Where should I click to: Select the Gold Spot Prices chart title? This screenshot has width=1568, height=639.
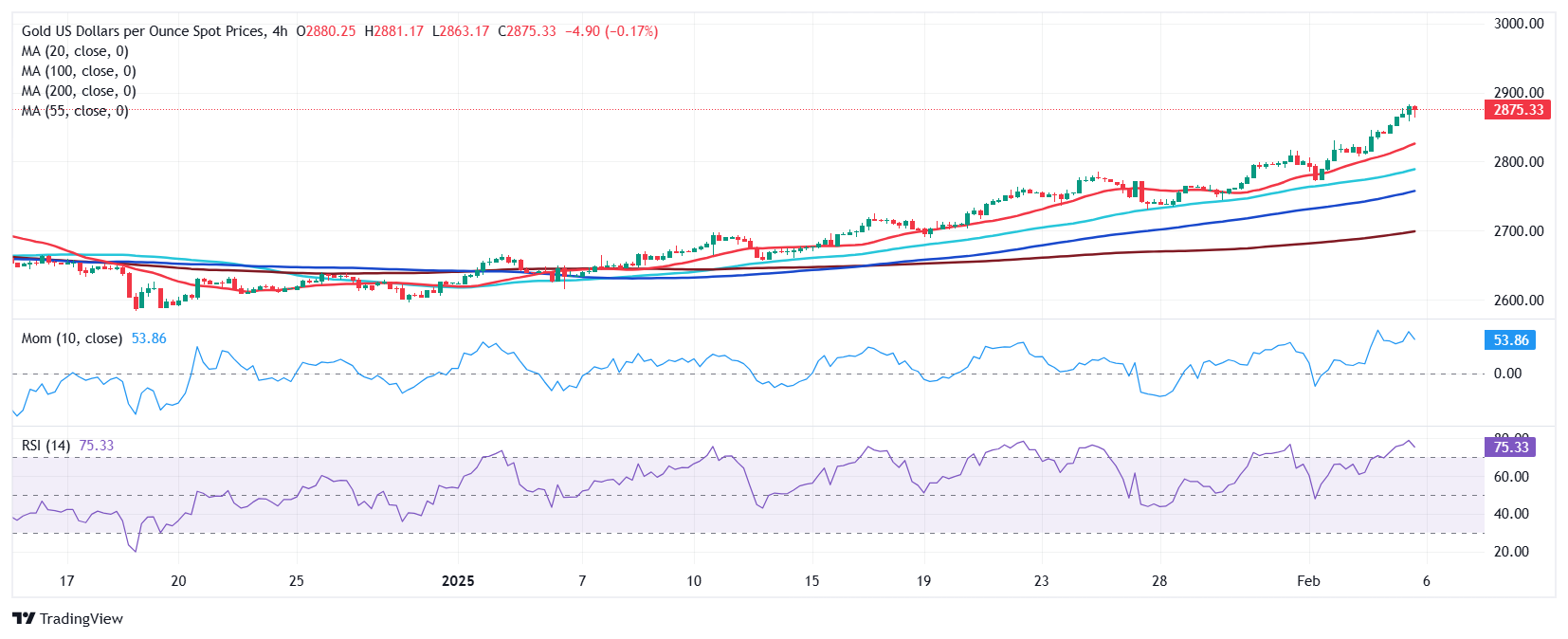[x=143, y=31]
